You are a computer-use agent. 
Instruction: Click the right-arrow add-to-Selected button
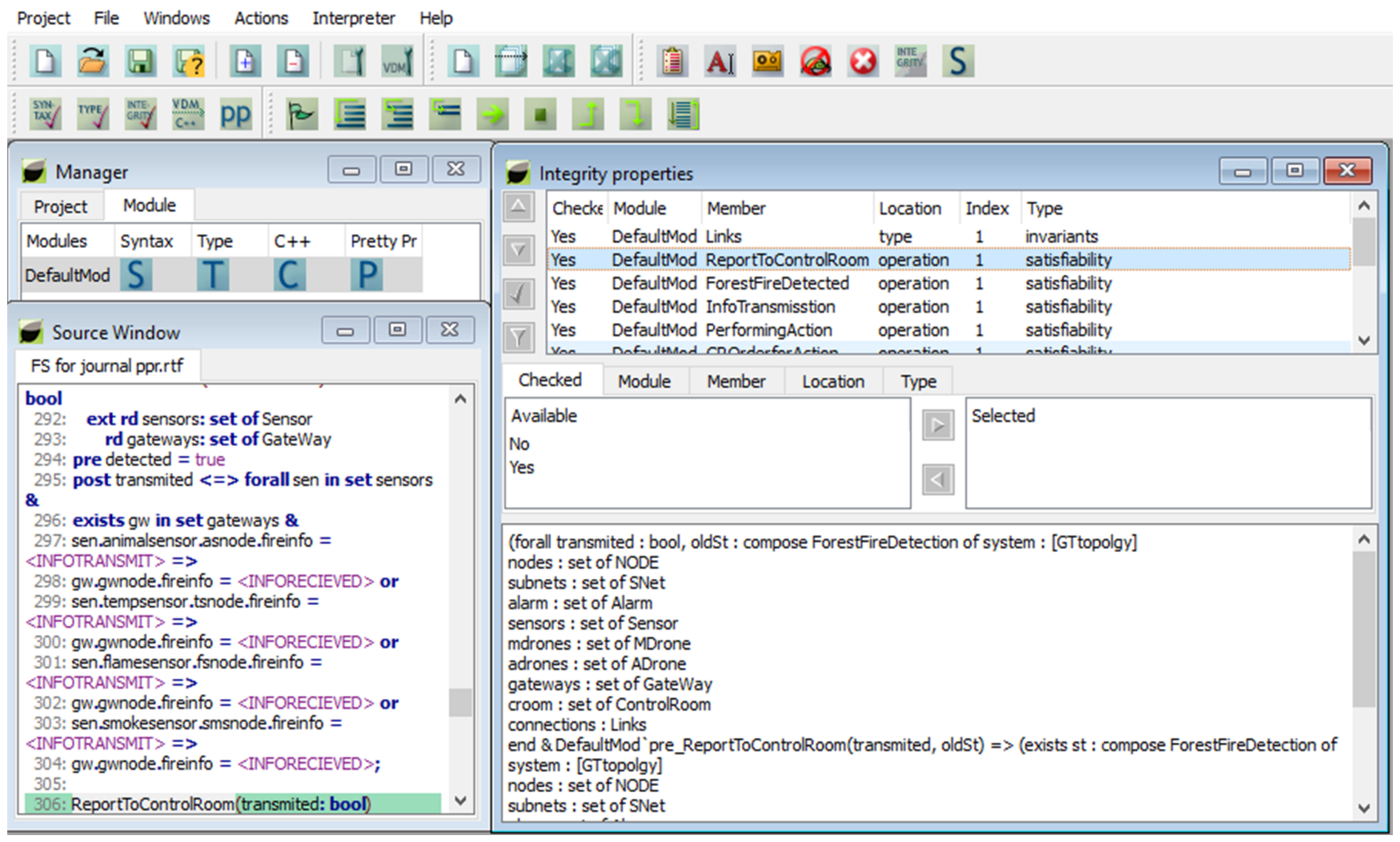click(937, 425)
